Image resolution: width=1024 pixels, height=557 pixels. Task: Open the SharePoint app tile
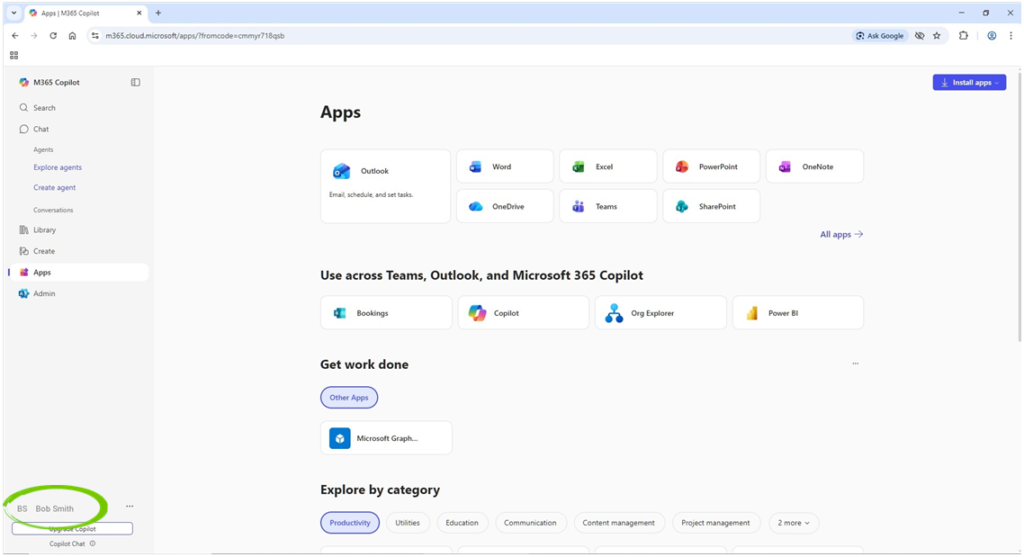pos(710,206)
